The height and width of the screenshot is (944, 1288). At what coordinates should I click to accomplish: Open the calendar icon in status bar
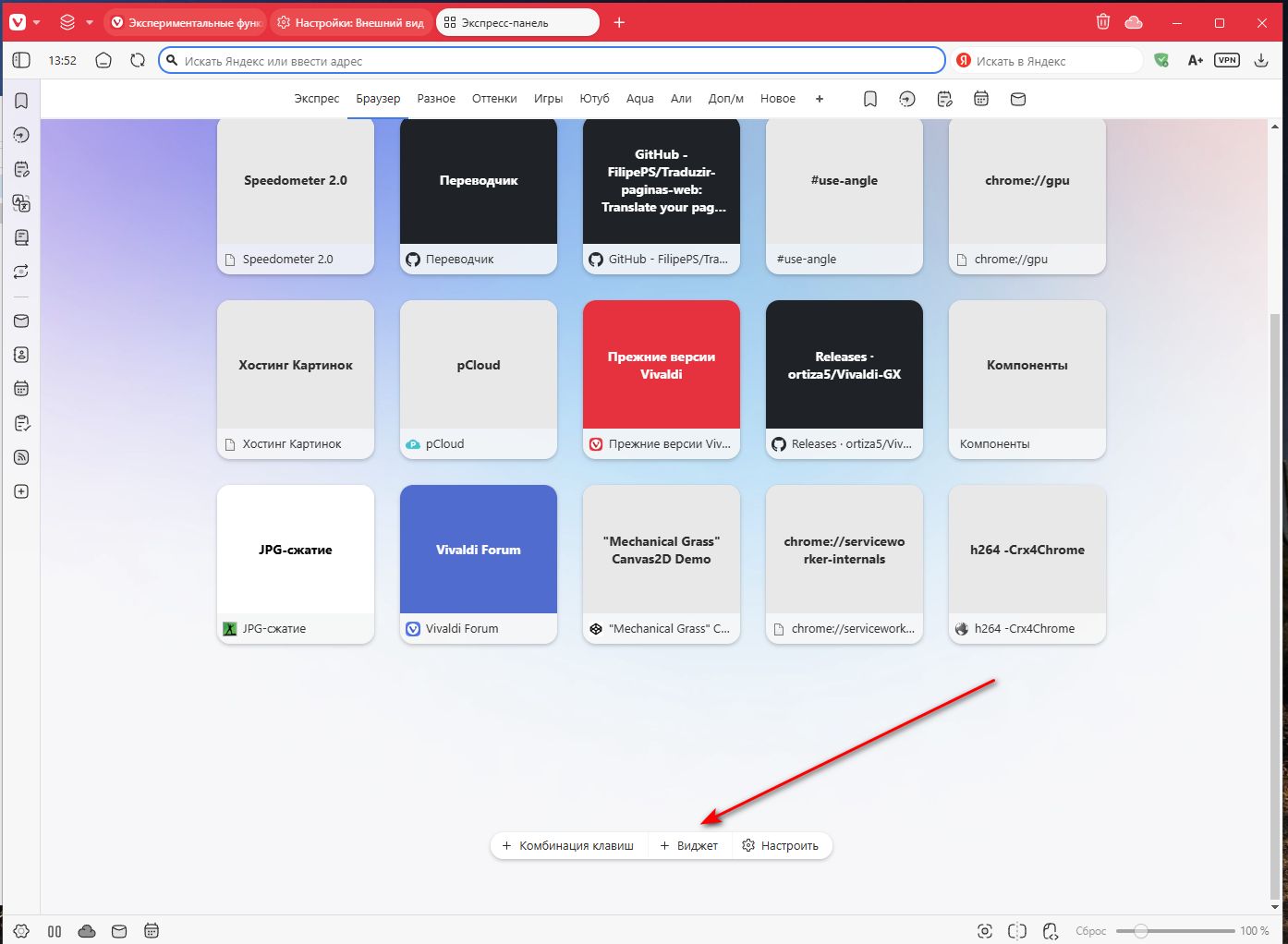pyautogui.click(x=152, y=931)
